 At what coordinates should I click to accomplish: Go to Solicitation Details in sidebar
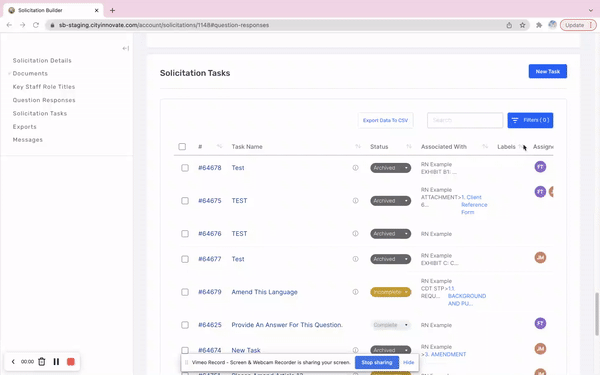[42, 60]
